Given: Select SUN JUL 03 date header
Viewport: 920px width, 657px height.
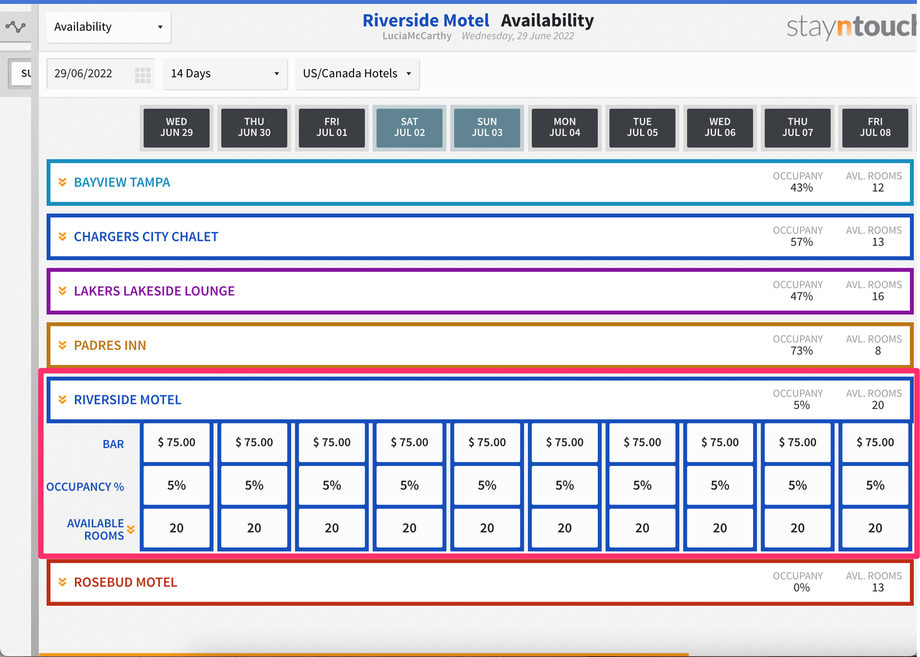Looking at the screenshot, I should [487, 128].
